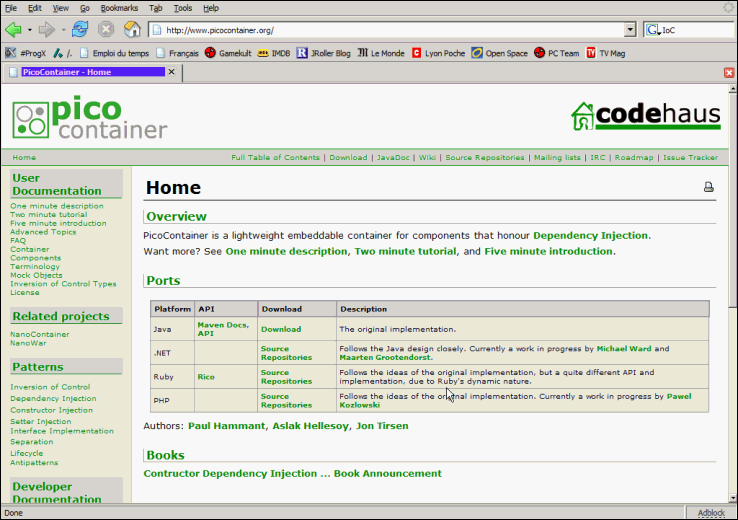The height and width of the screenshot is (520, 738).
Task: Click Download in top navigation bar
Action: click(x=348, y=158)
